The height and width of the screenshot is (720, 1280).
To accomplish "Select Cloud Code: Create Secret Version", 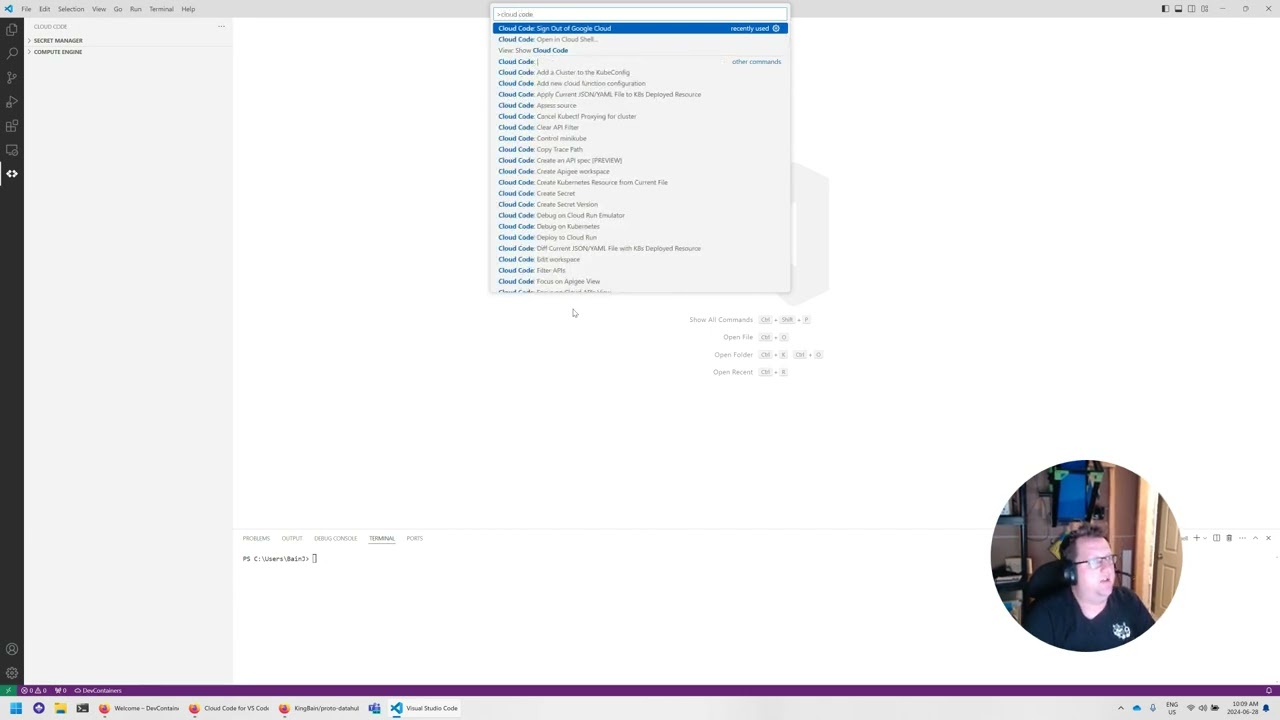I will pyautogui.click(x=640, y=204).
